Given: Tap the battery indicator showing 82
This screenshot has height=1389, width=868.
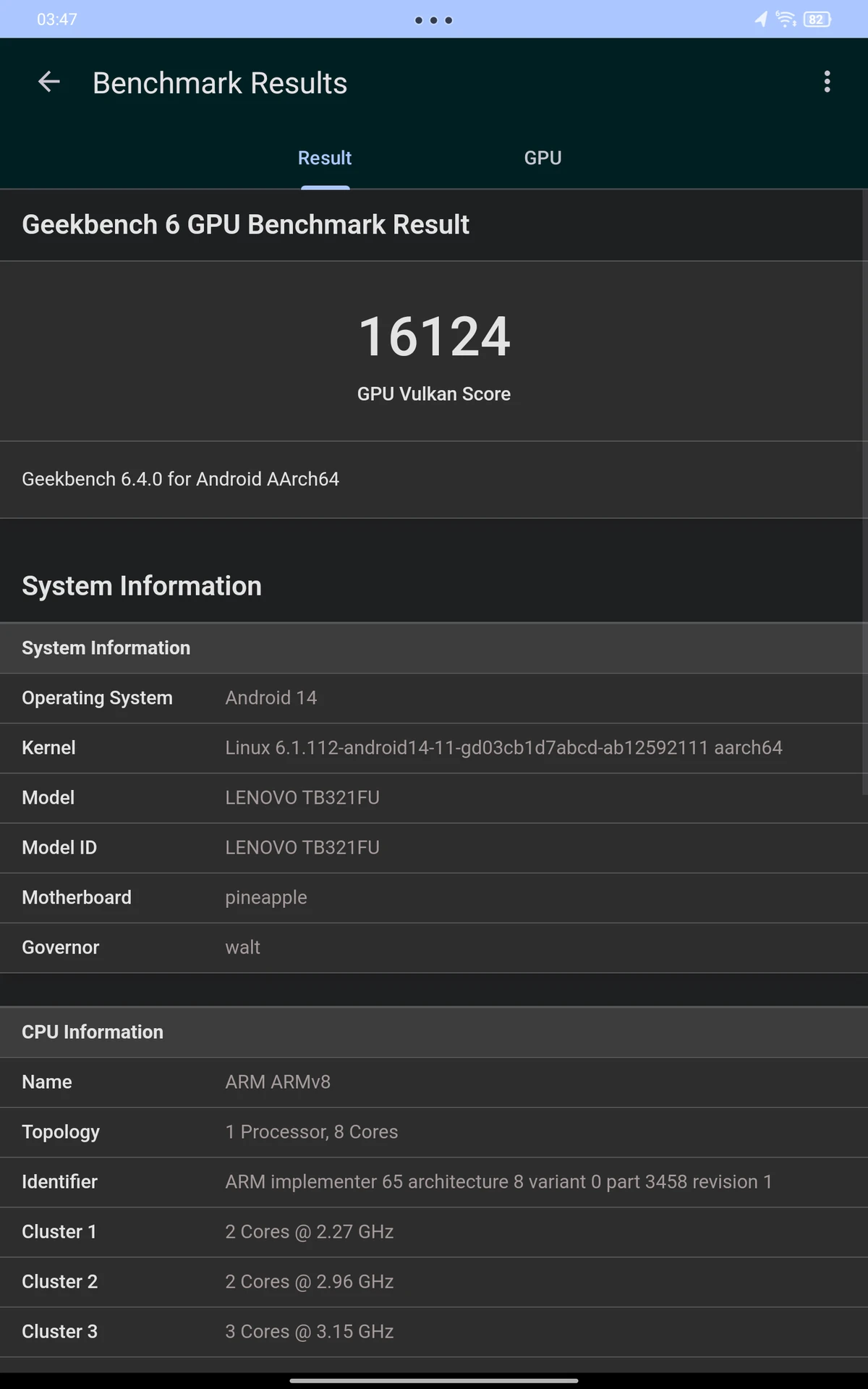Looking at the screenshot, I should coord(817,20).
